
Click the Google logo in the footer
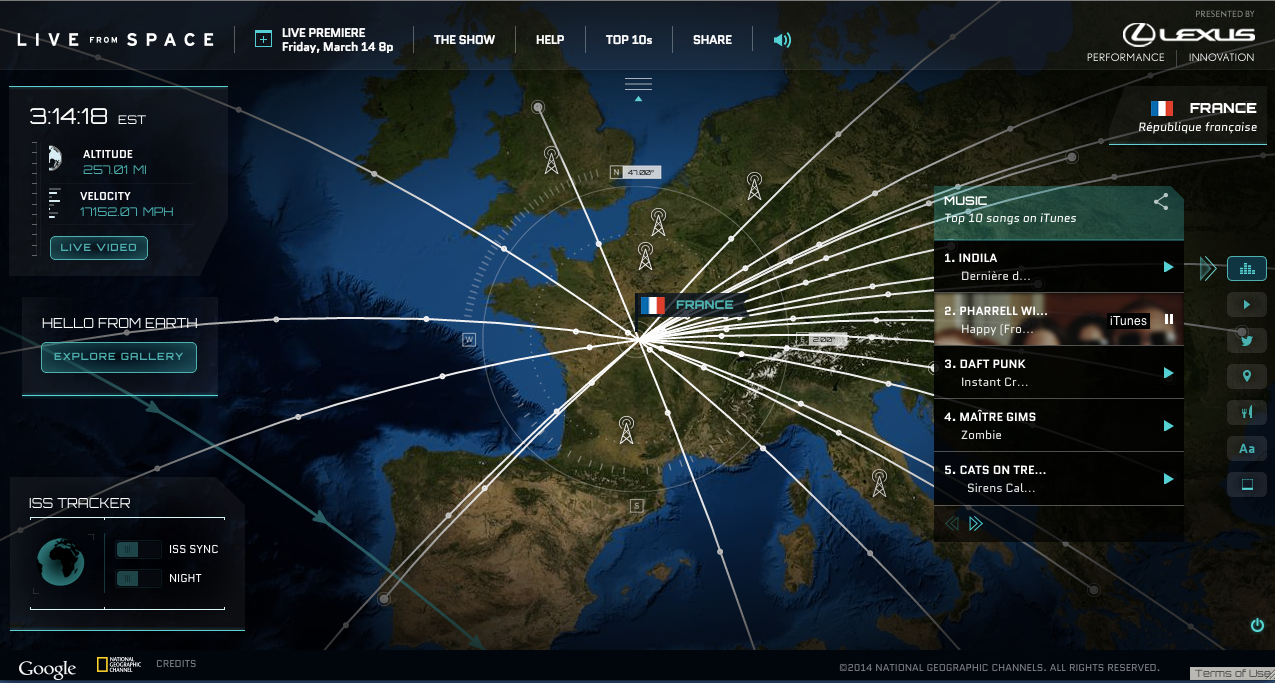[x=47, y=668]
